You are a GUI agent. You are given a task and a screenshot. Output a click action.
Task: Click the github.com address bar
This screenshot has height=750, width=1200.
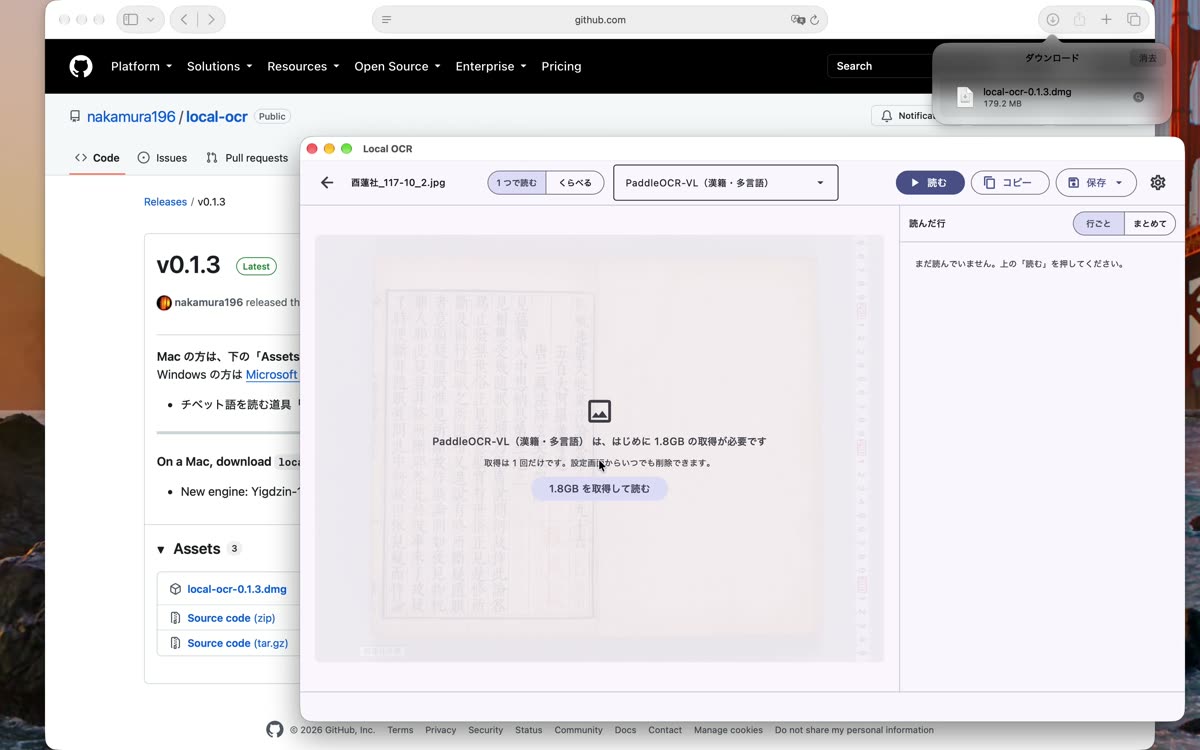[600, 19]
